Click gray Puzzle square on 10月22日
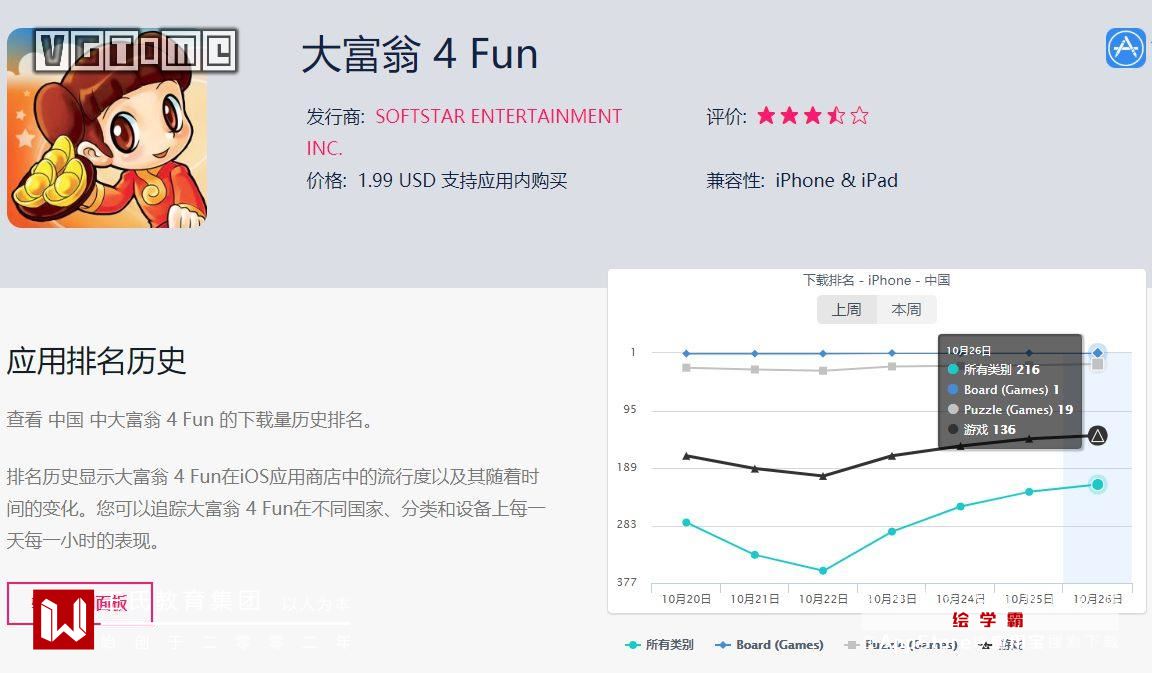1152x673 pixels. click(x=823, y=370)
